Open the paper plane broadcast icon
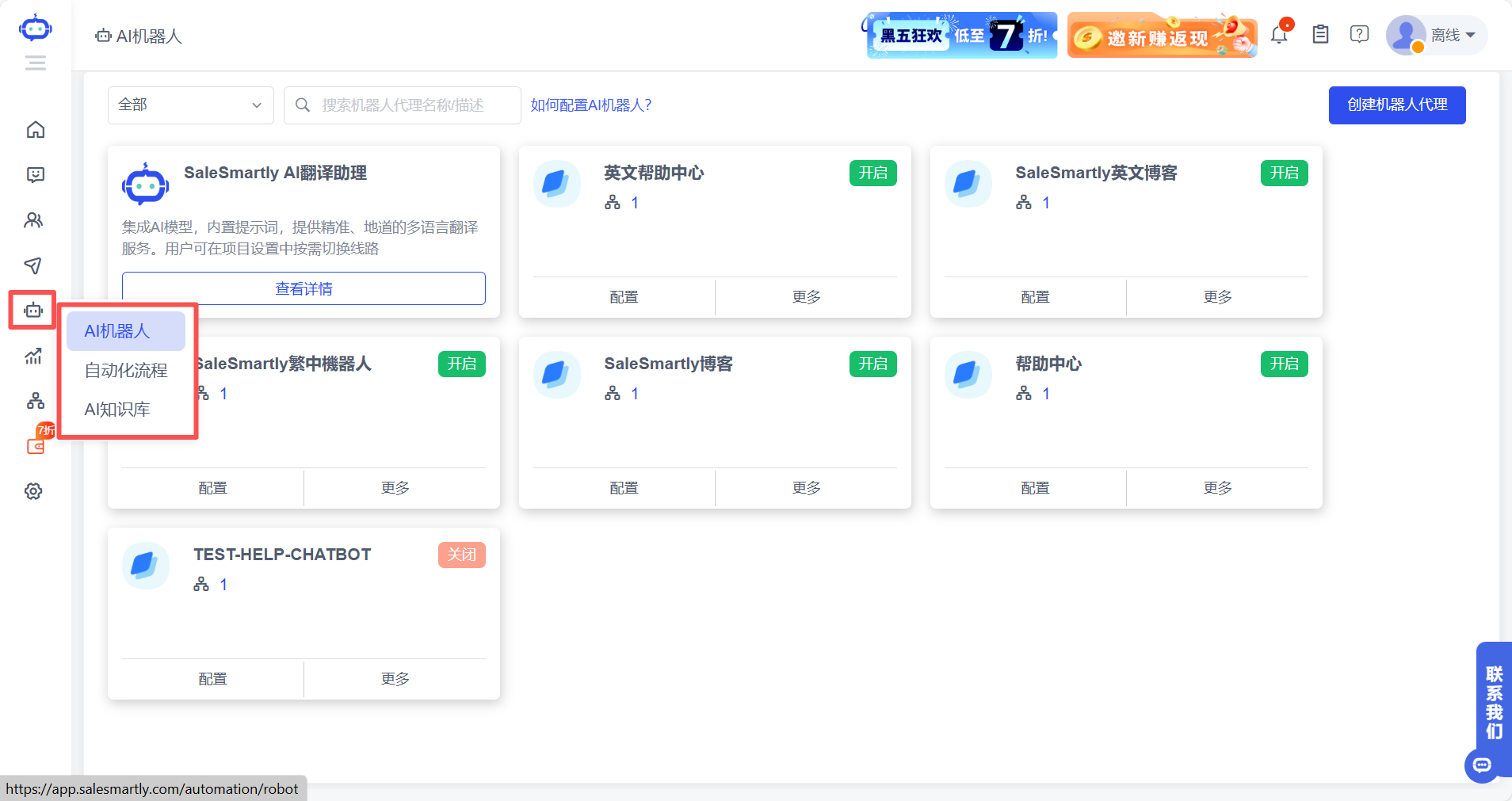The height and width of the screenshot is (801, 1512). pyautogui.click(x=32, y=265)
